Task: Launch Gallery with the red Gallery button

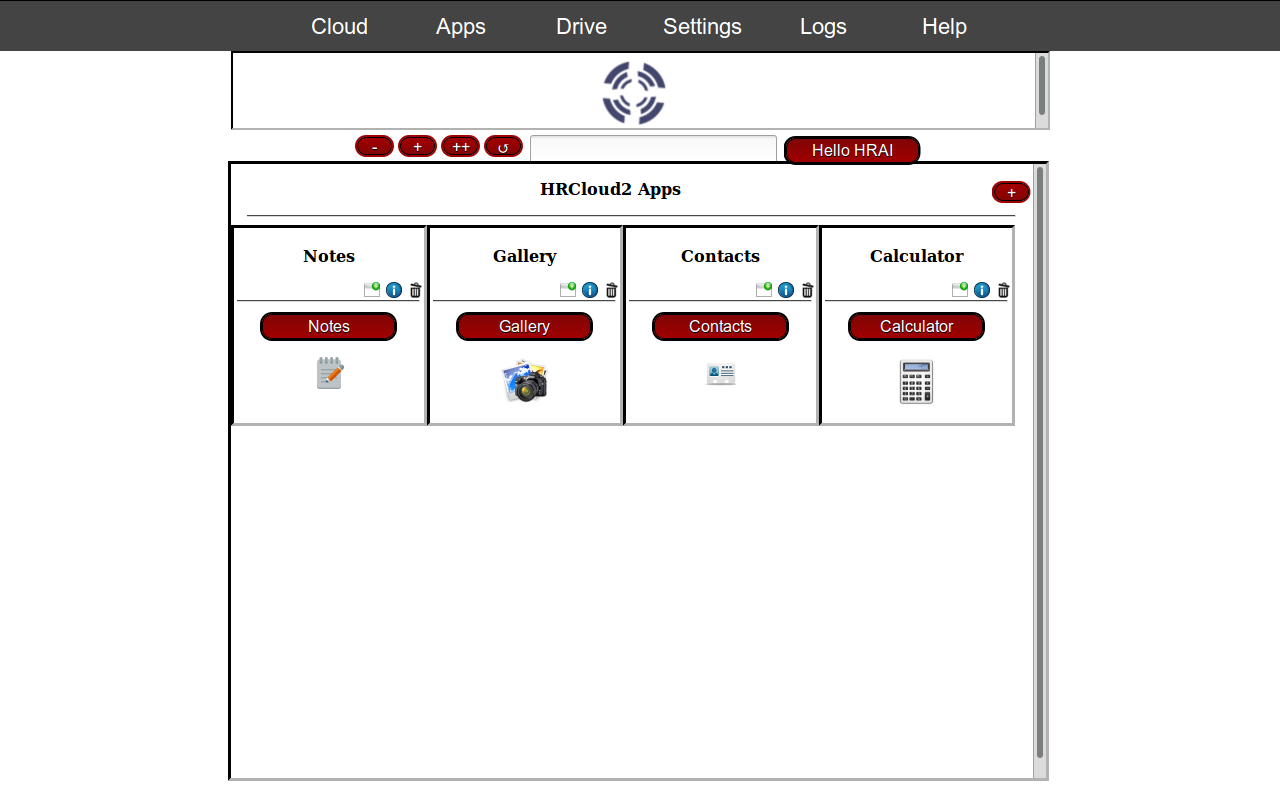Action: tap(525, 327)
